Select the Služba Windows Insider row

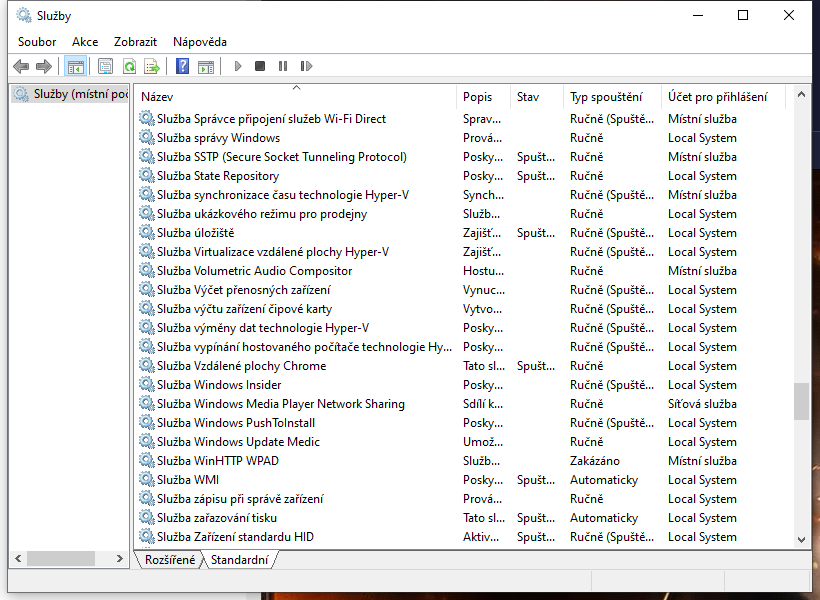pos(460,385)
